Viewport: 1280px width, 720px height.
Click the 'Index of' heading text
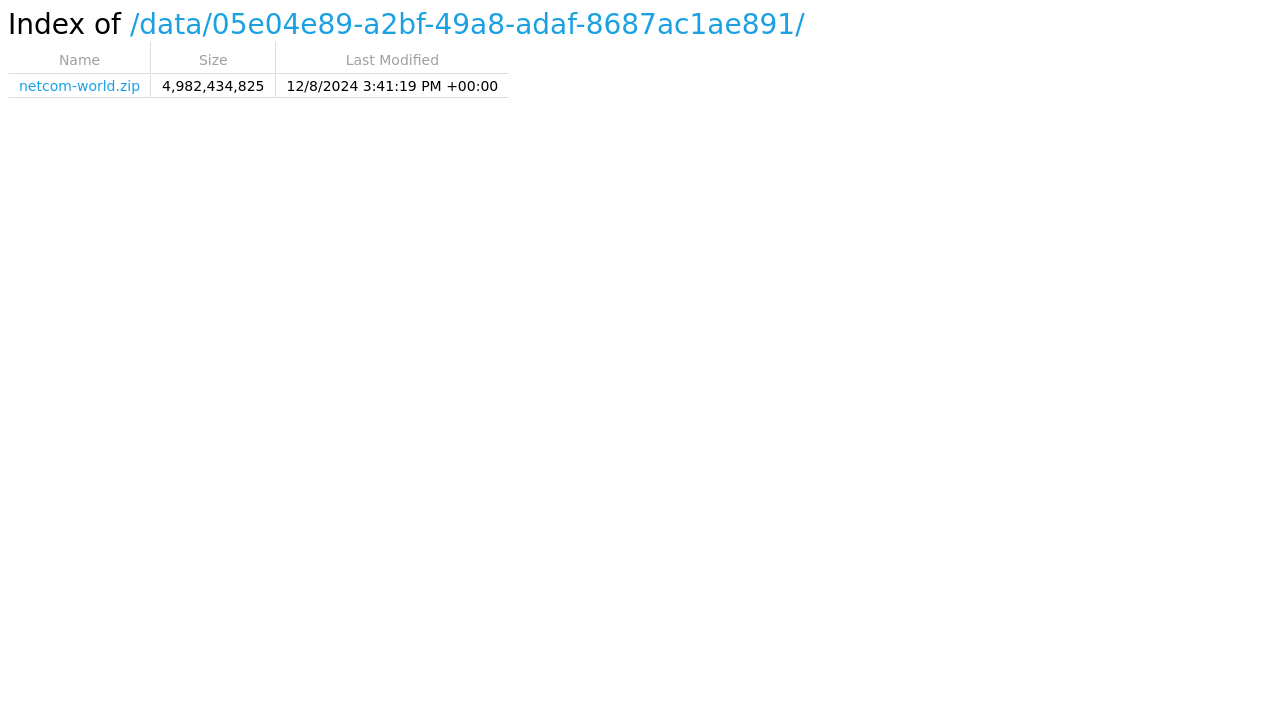64,25
